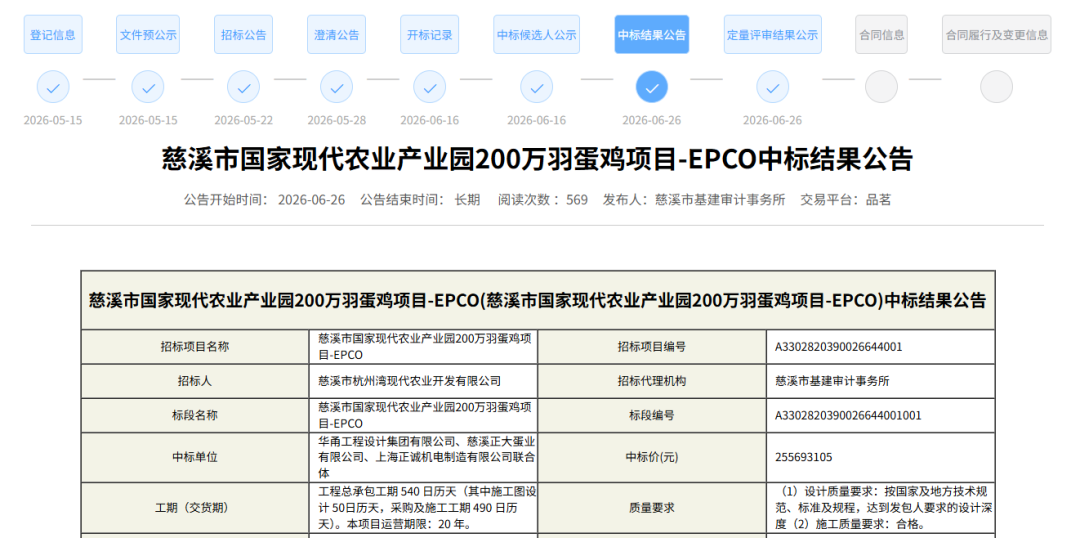Click the bid price 255693105
Screen dimensions: 1080x538
pyautogui.click(x=803, y=457)
